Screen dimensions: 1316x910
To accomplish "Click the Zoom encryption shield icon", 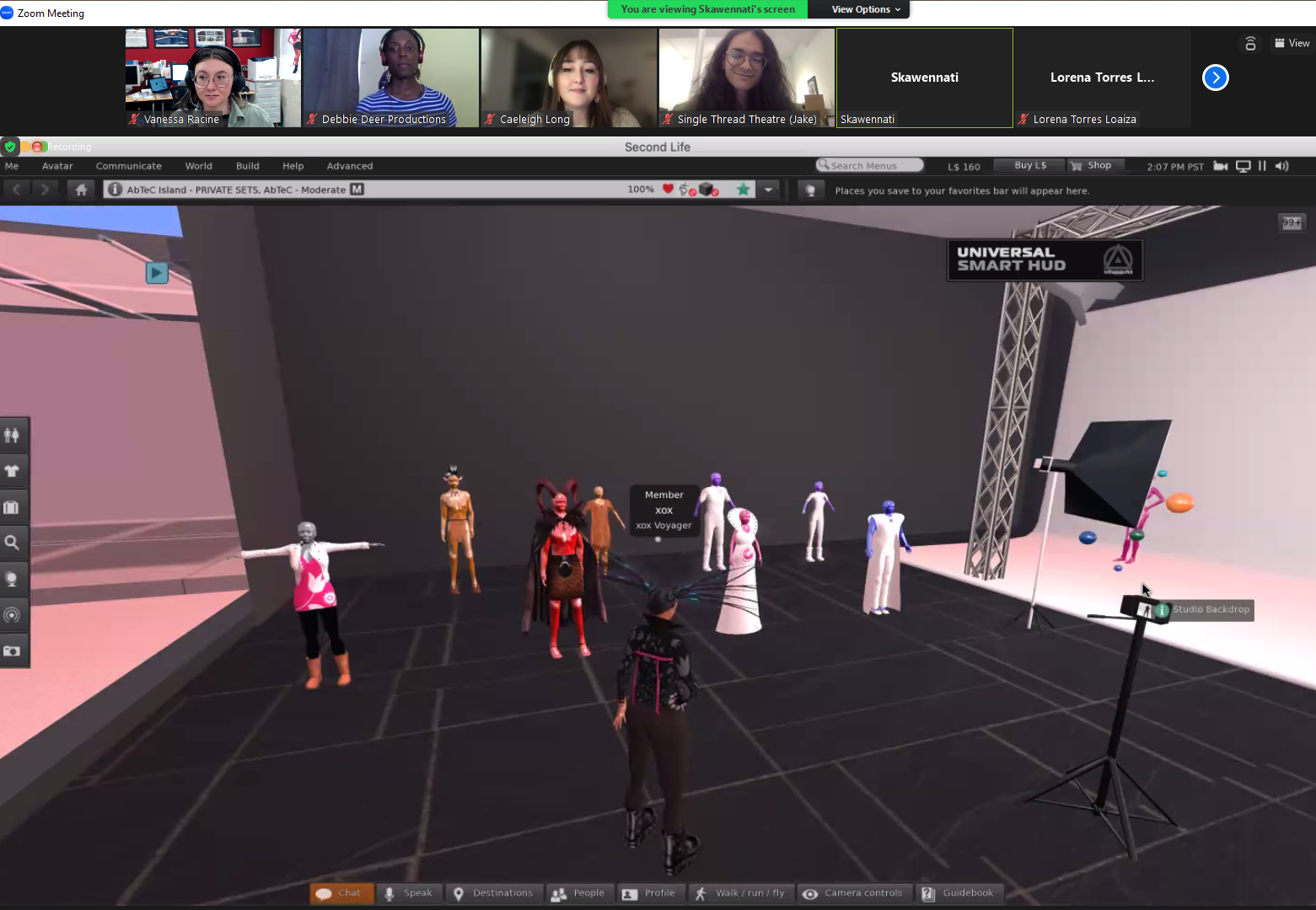I will point(9,147).
